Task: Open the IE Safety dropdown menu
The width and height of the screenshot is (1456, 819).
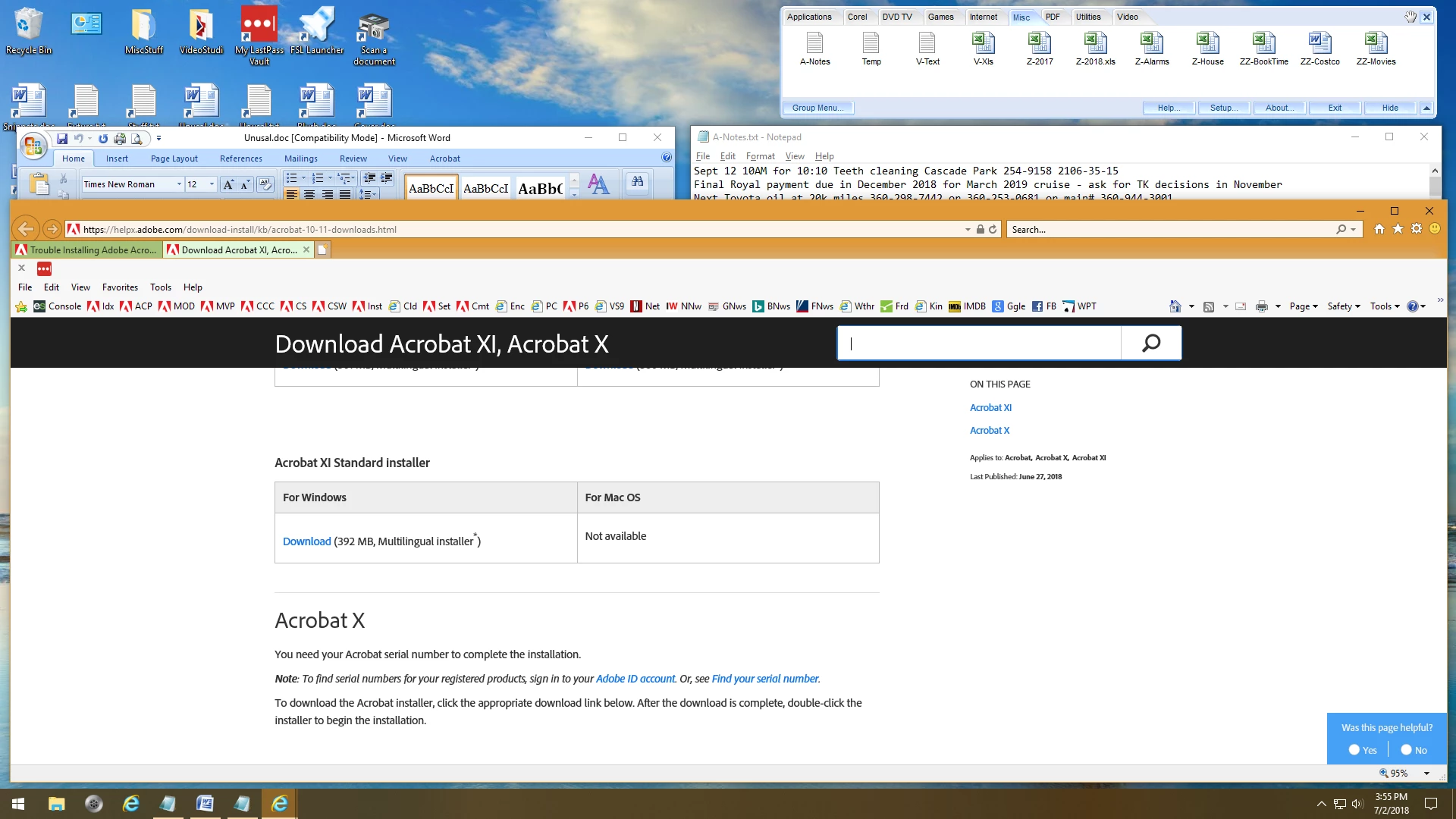Action: point(1343,306)
